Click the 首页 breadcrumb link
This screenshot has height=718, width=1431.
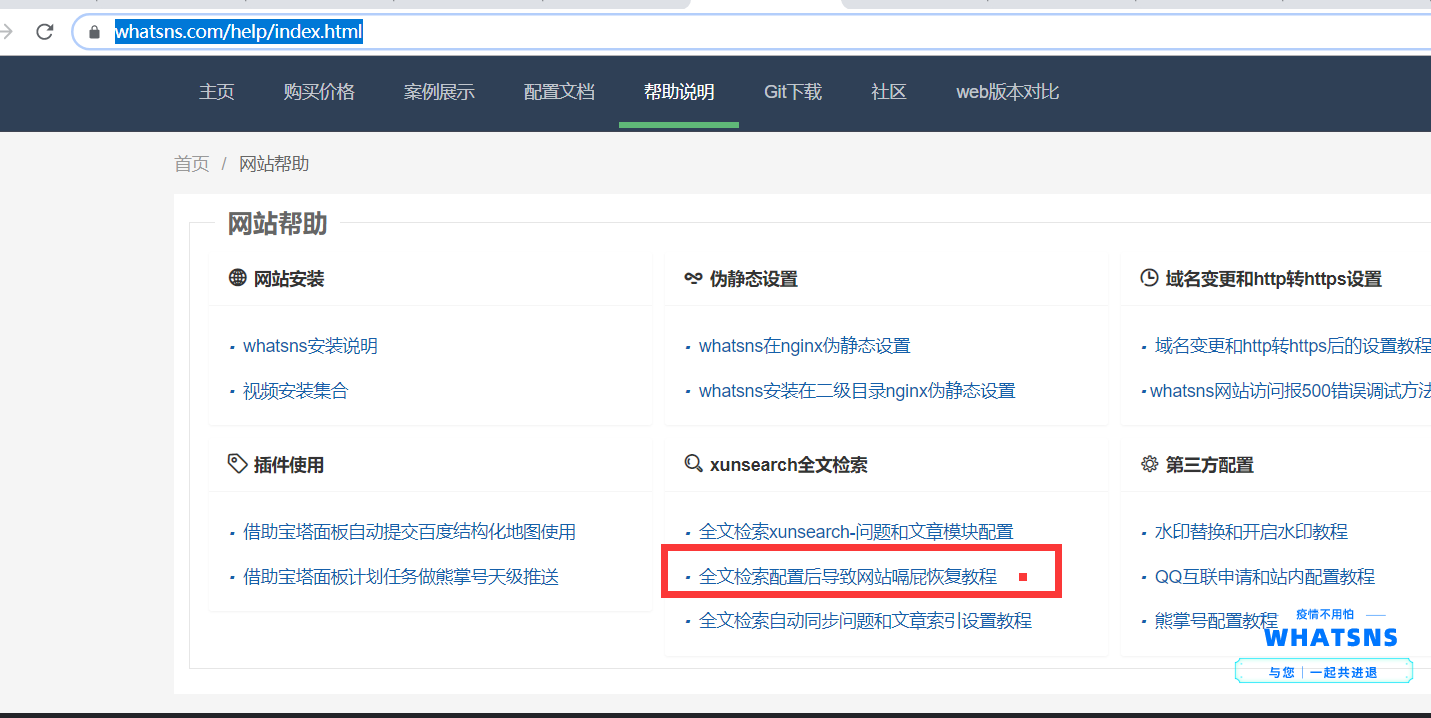point(192,164)
